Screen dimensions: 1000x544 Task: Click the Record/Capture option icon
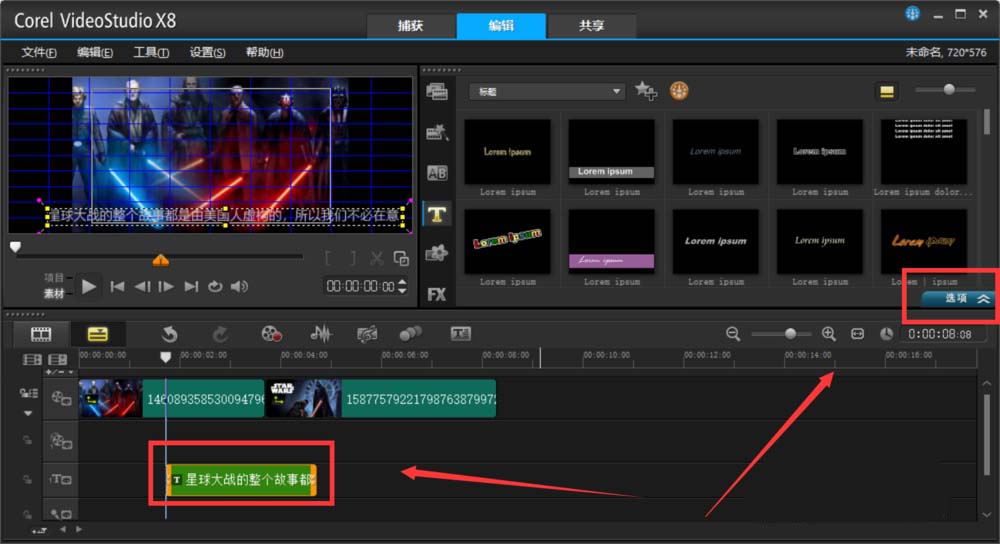272,334
